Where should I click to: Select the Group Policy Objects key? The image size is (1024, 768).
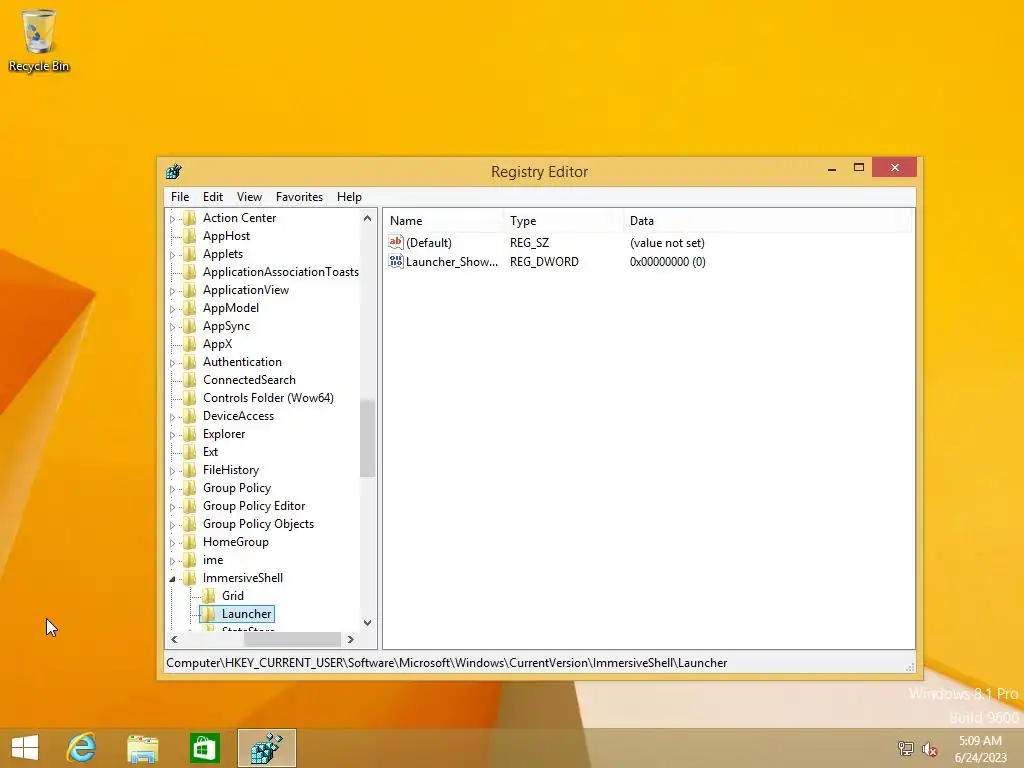click(258, 524)
